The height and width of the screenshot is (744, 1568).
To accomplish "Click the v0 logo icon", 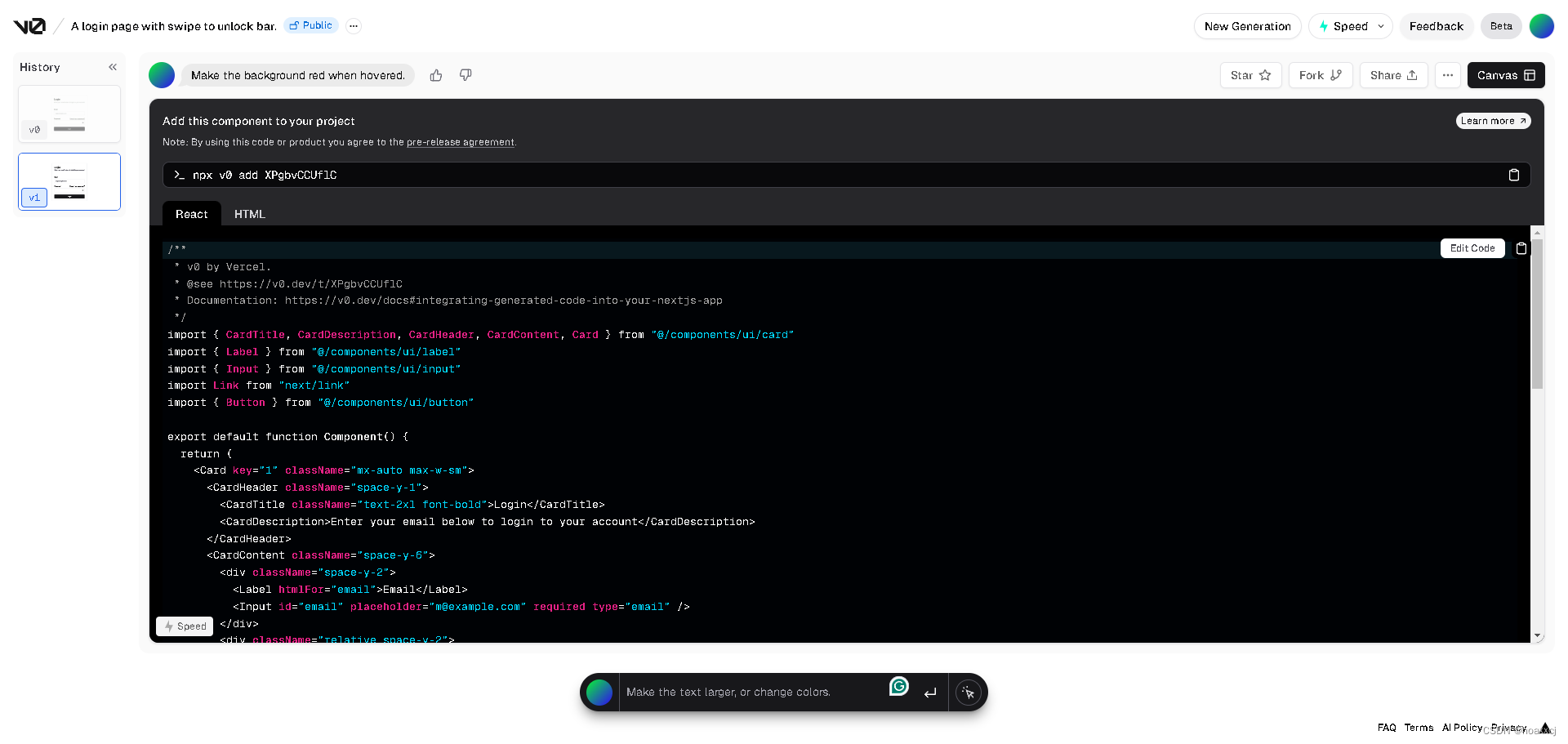I will (x=29, y=26).
